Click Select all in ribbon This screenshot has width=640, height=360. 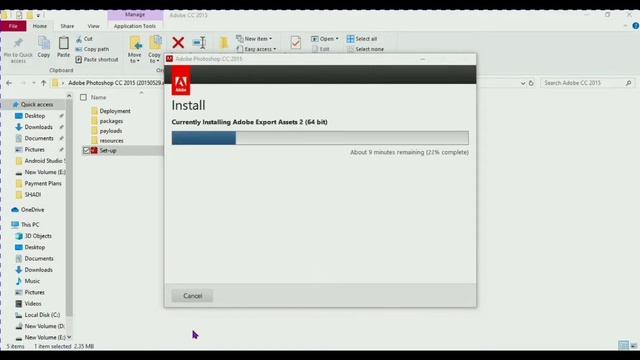[362, 39]
